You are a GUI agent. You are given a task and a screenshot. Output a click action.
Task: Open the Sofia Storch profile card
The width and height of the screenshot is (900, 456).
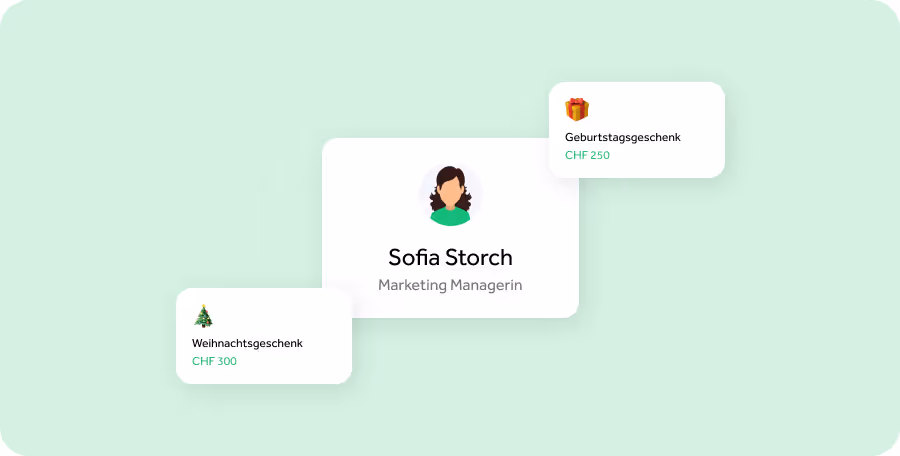(x=451, y=228)
